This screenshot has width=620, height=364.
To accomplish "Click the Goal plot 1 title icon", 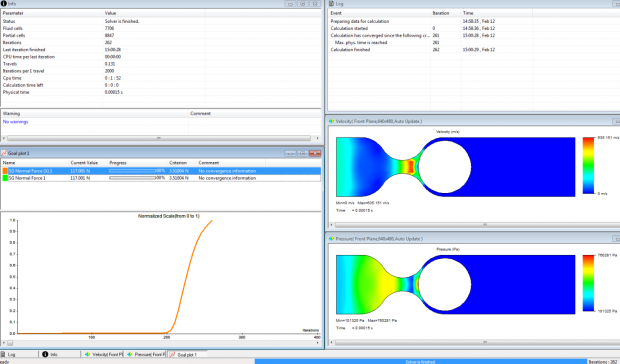I will point(4,153).
